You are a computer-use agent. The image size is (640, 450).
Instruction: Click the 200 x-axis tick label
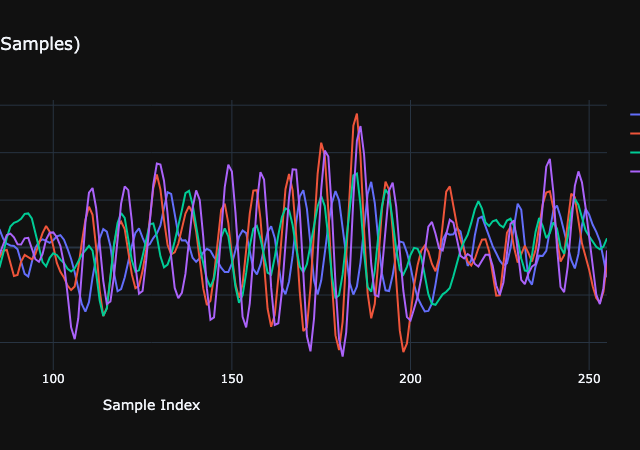pyautogui.click(x=410, y=378)
